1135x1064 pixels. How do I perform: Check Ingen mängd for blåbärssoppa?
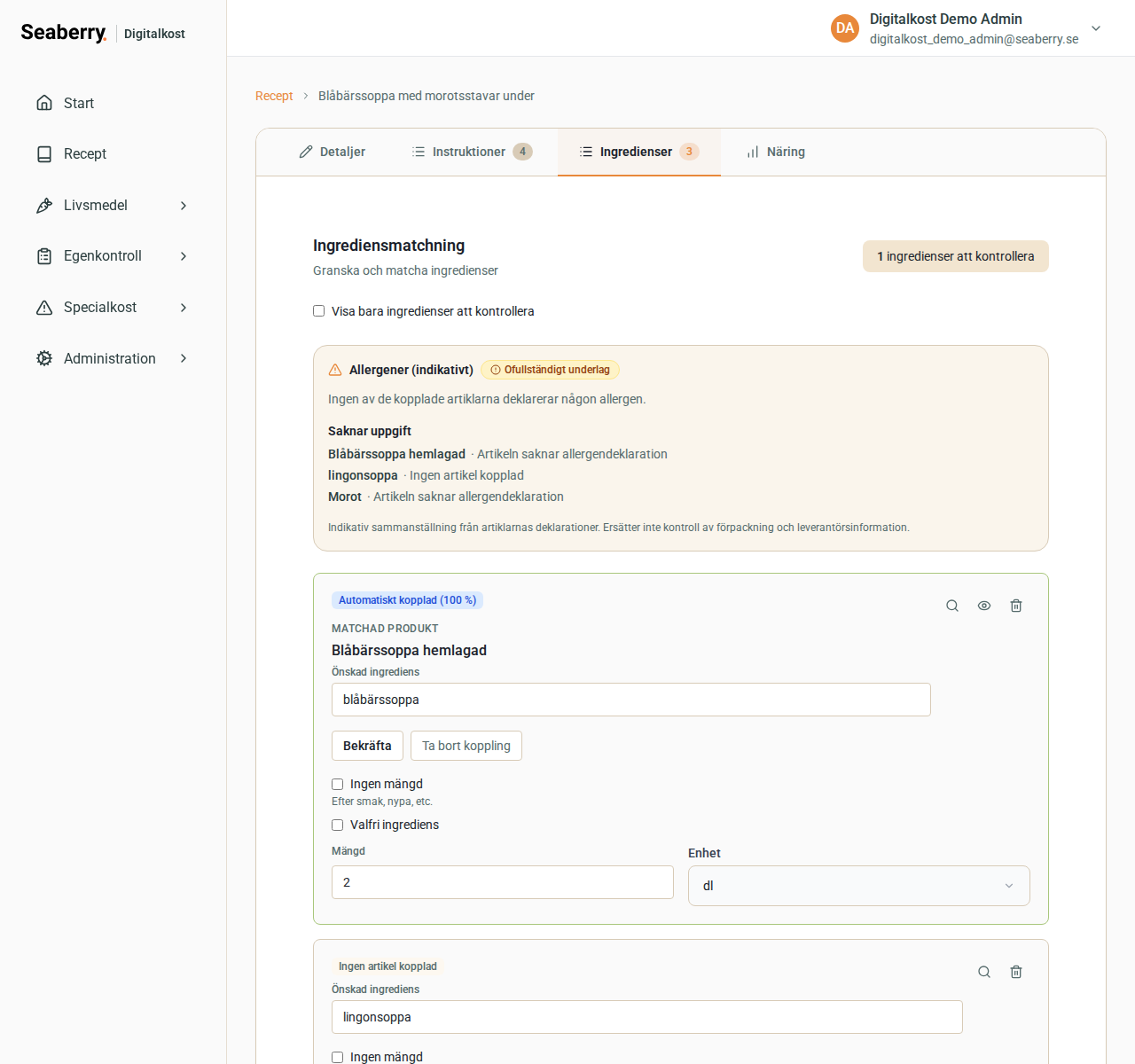click(x=338, y=784)
